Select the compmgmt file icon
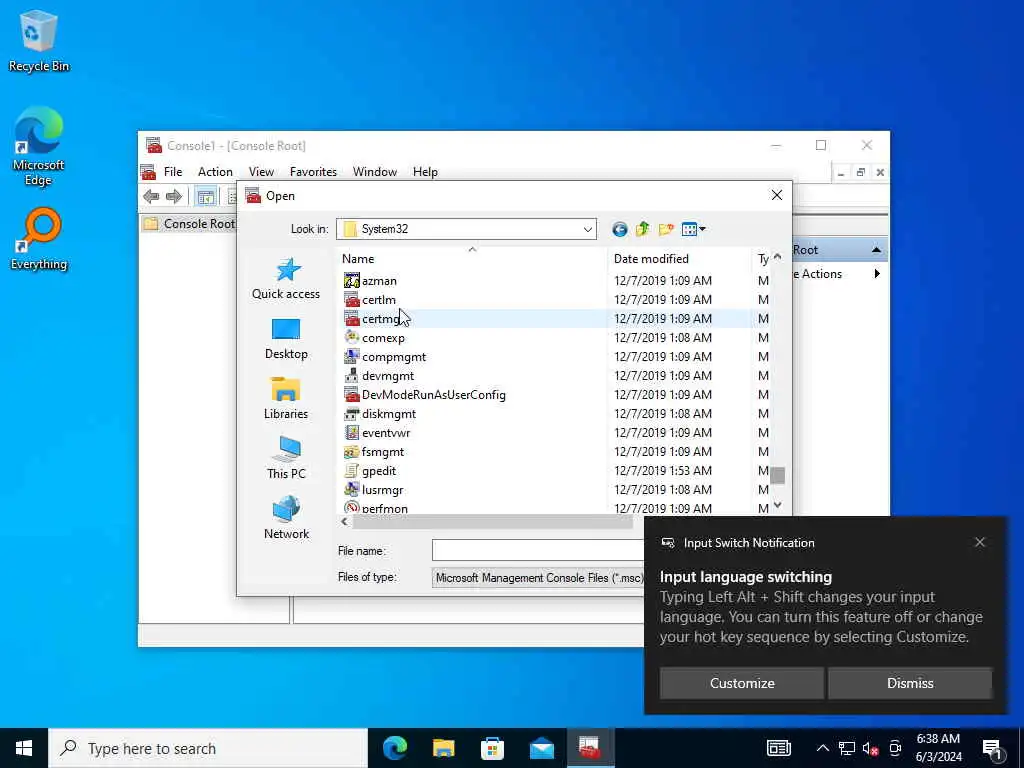This screenshot has width=1024, height=768. coord(351,357)
